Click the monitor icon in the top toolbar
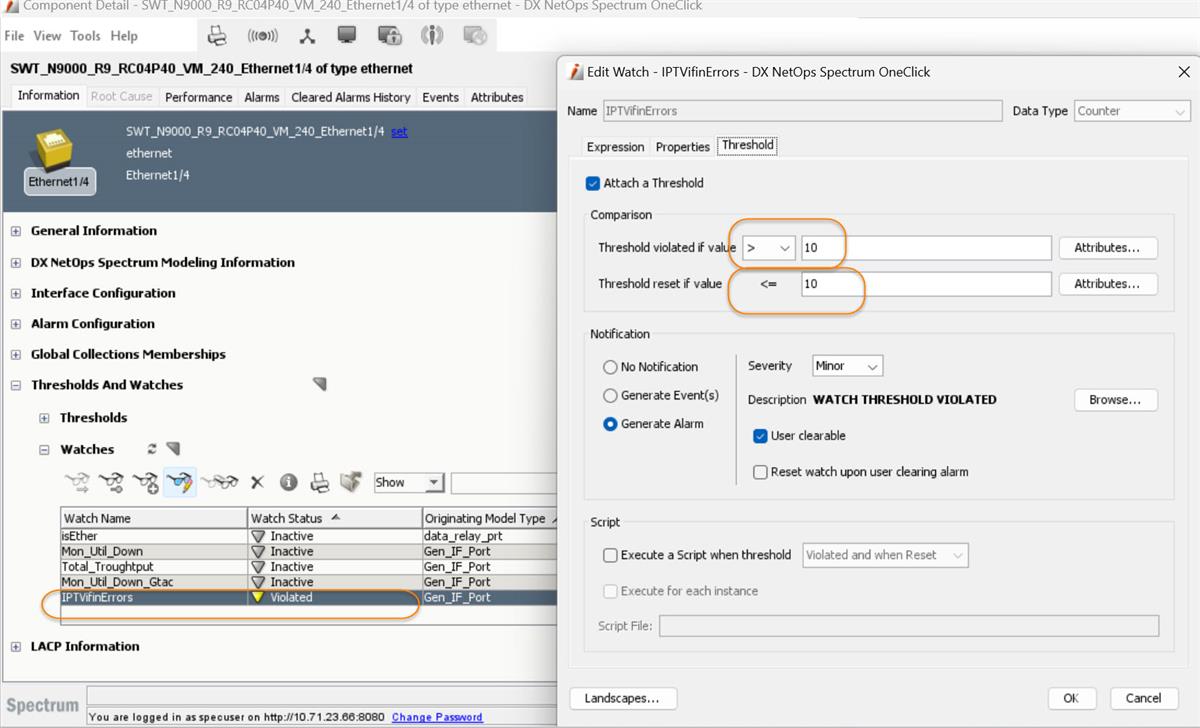 [x=347, y=35]
